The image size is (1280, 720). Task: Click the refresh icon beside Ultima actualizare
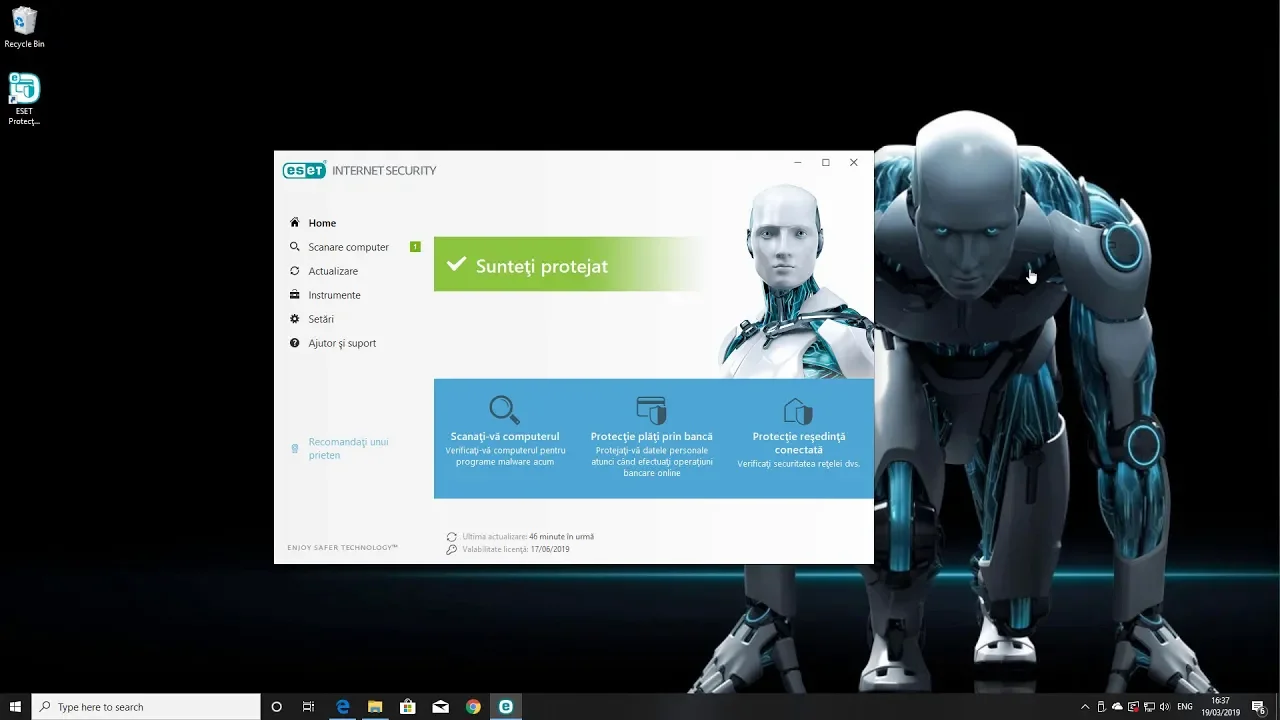tap(452, 537)
